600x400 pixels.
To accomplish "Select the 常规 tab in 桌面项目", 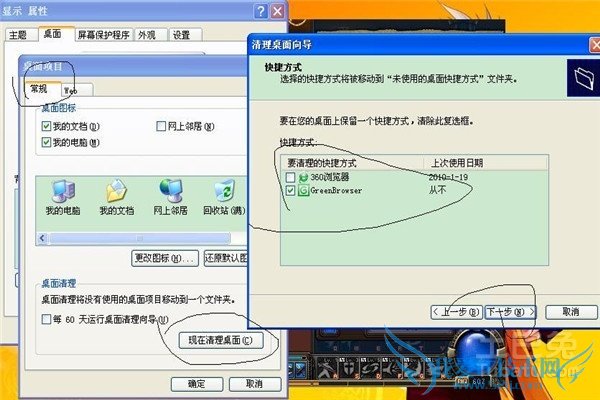I will click(42, 89).
